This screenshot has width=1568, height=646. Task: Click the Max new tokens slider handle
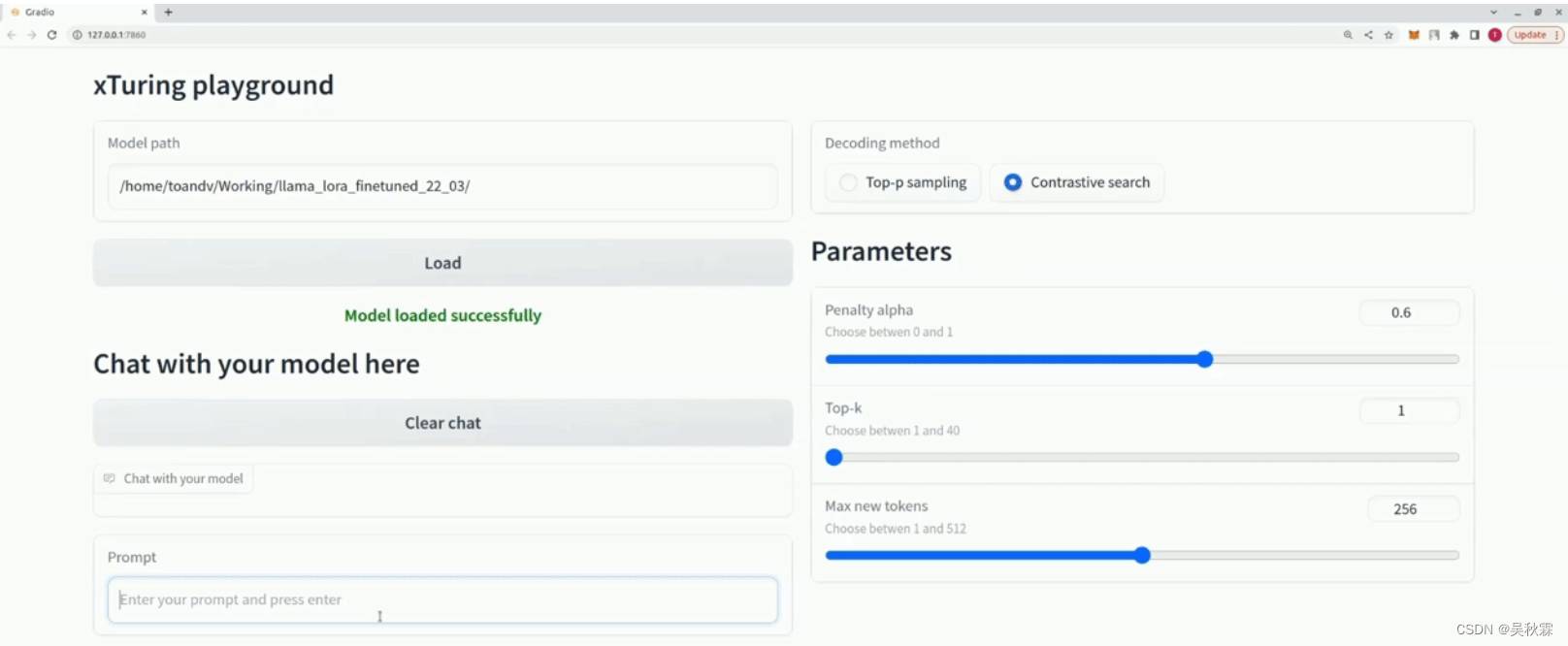click(1142, 556)
